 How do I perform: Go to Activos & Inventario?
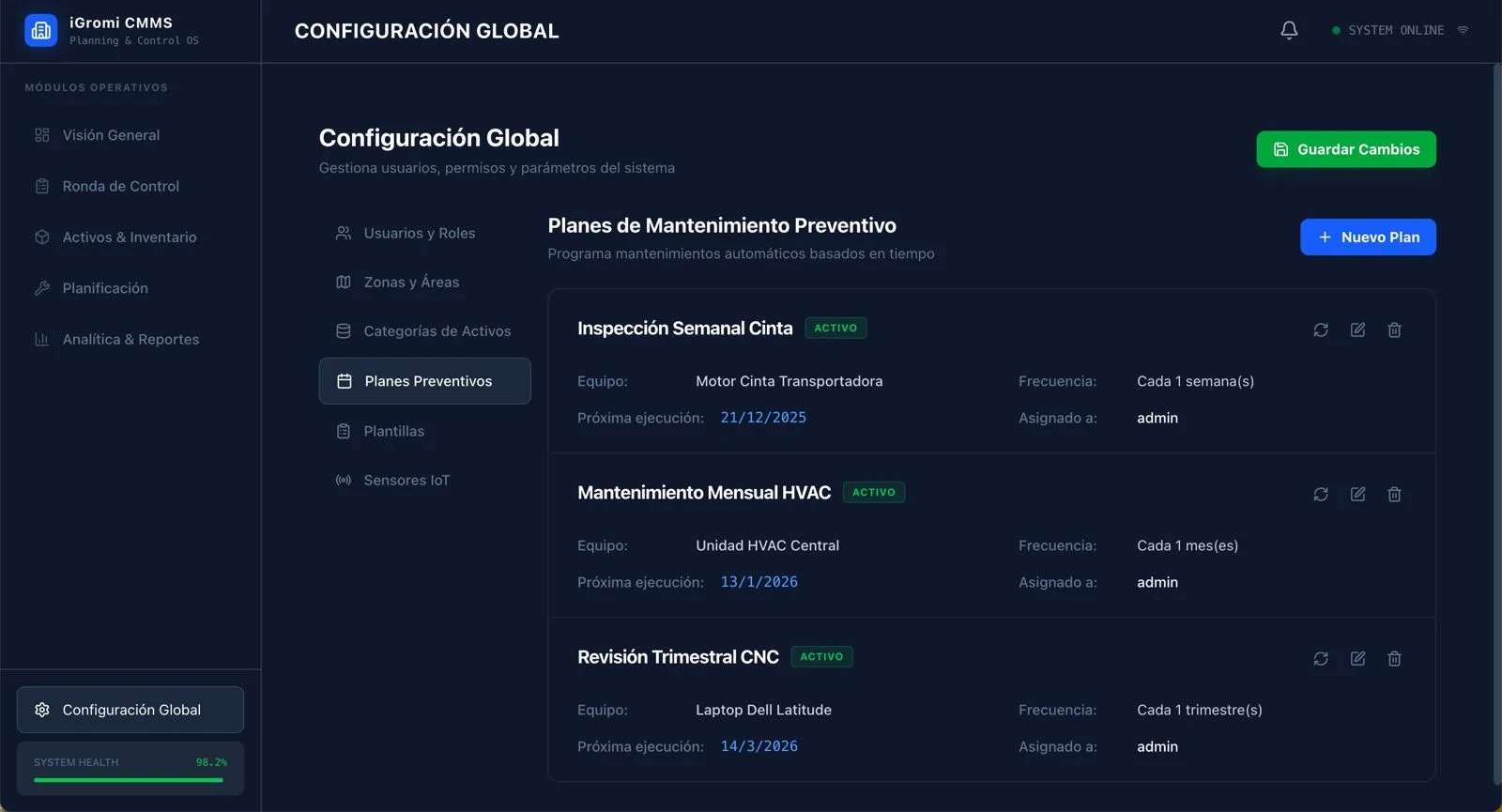[130, 237]
